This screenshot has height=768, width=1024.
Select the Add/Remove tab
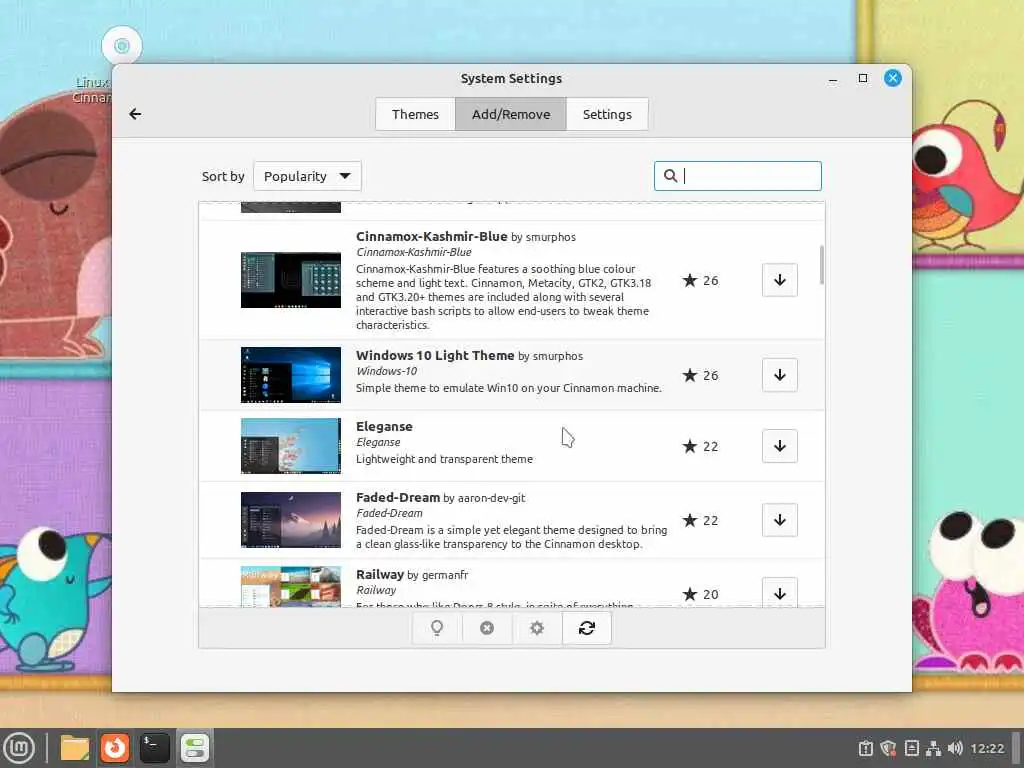tap(511, 114)
